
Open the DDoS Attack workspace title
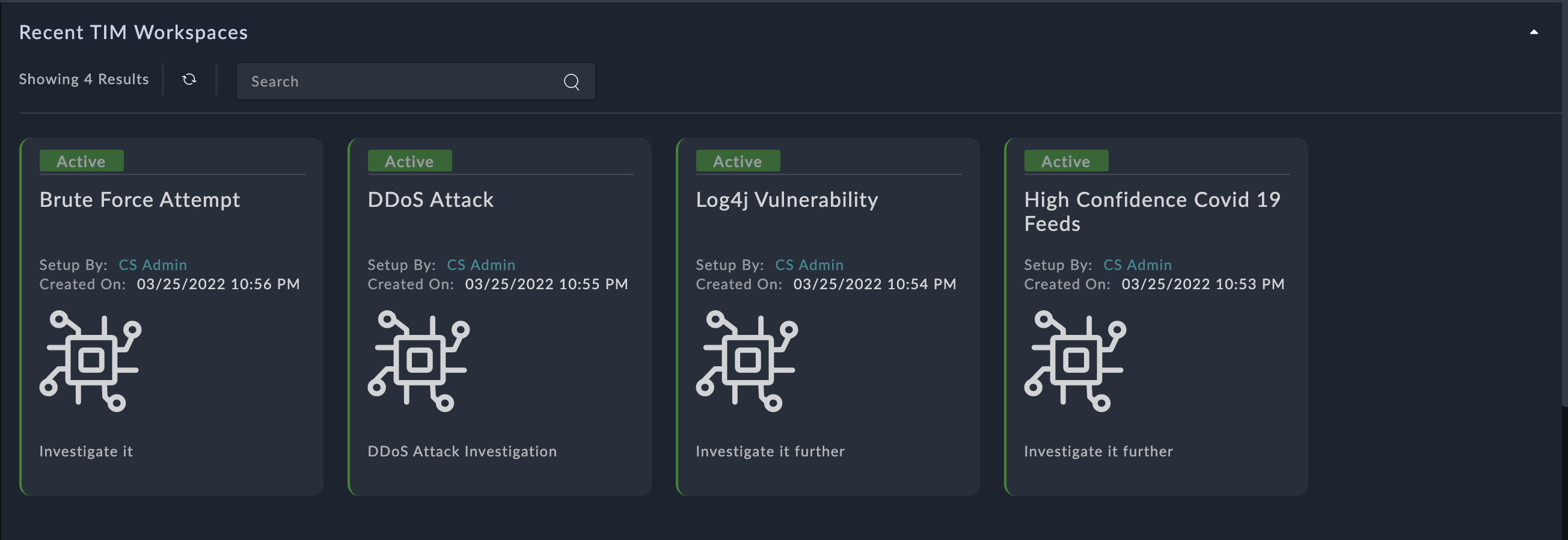click(430, 200)
